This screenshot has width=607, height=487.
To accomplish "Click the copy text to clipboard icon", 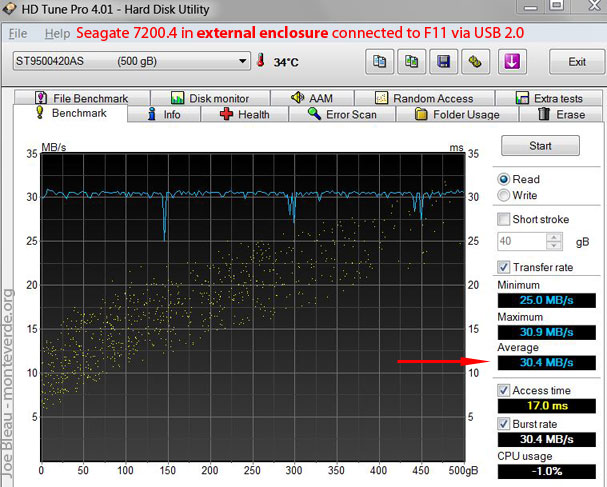I will (x=379, y=62).
